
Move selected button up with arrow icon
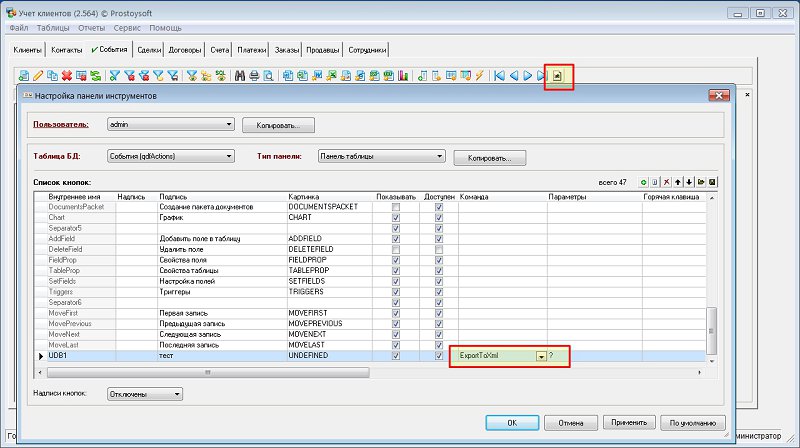tap(678, 183)
